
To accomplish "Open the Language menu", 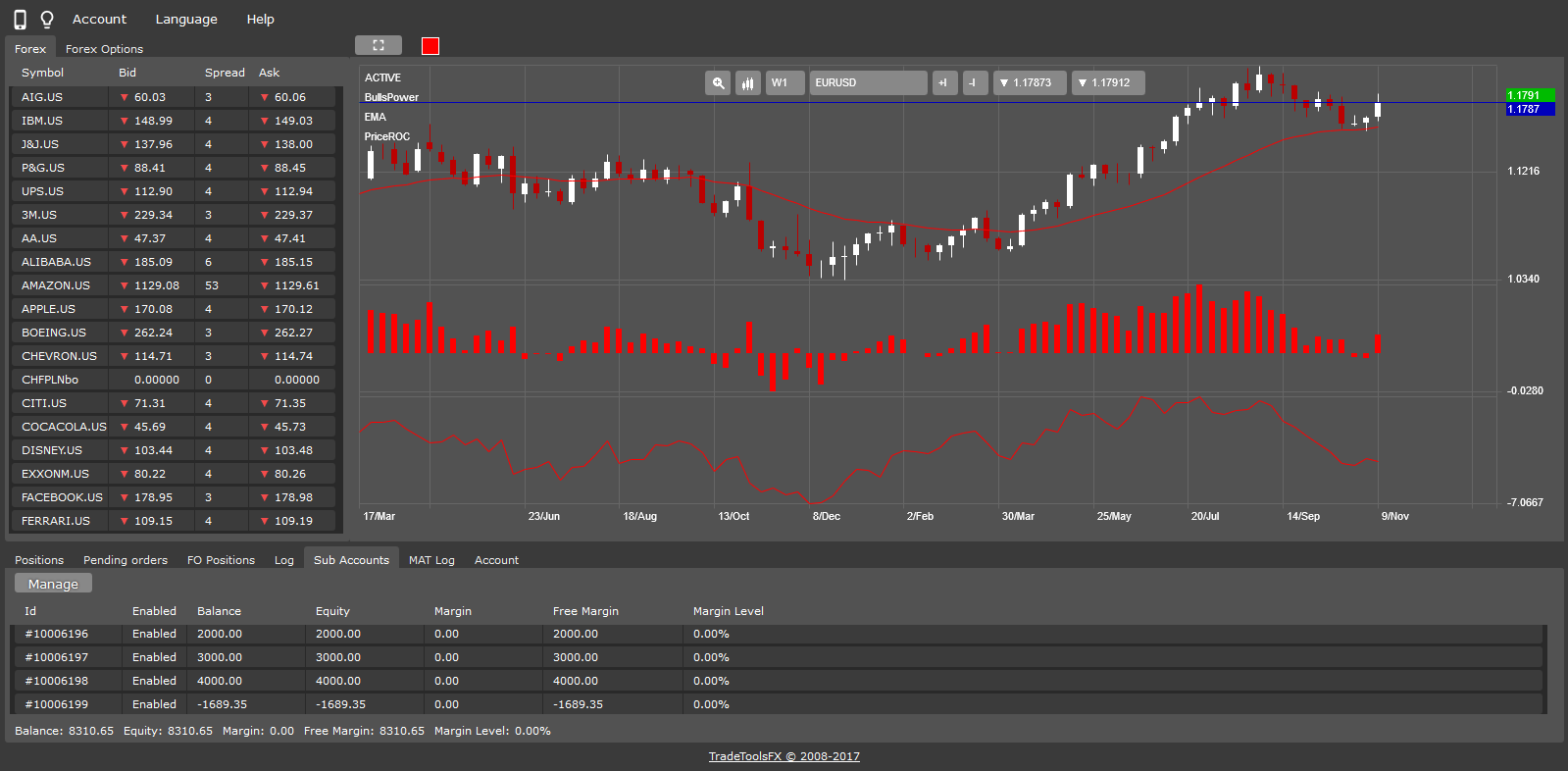I will [186, 20].
